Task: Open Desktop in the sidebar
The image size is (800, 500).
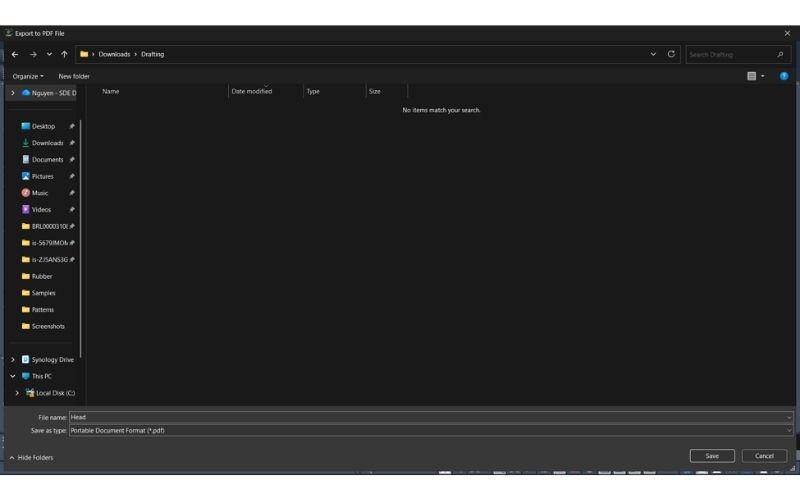Action: pyautogui.click(x=43, y=126)
